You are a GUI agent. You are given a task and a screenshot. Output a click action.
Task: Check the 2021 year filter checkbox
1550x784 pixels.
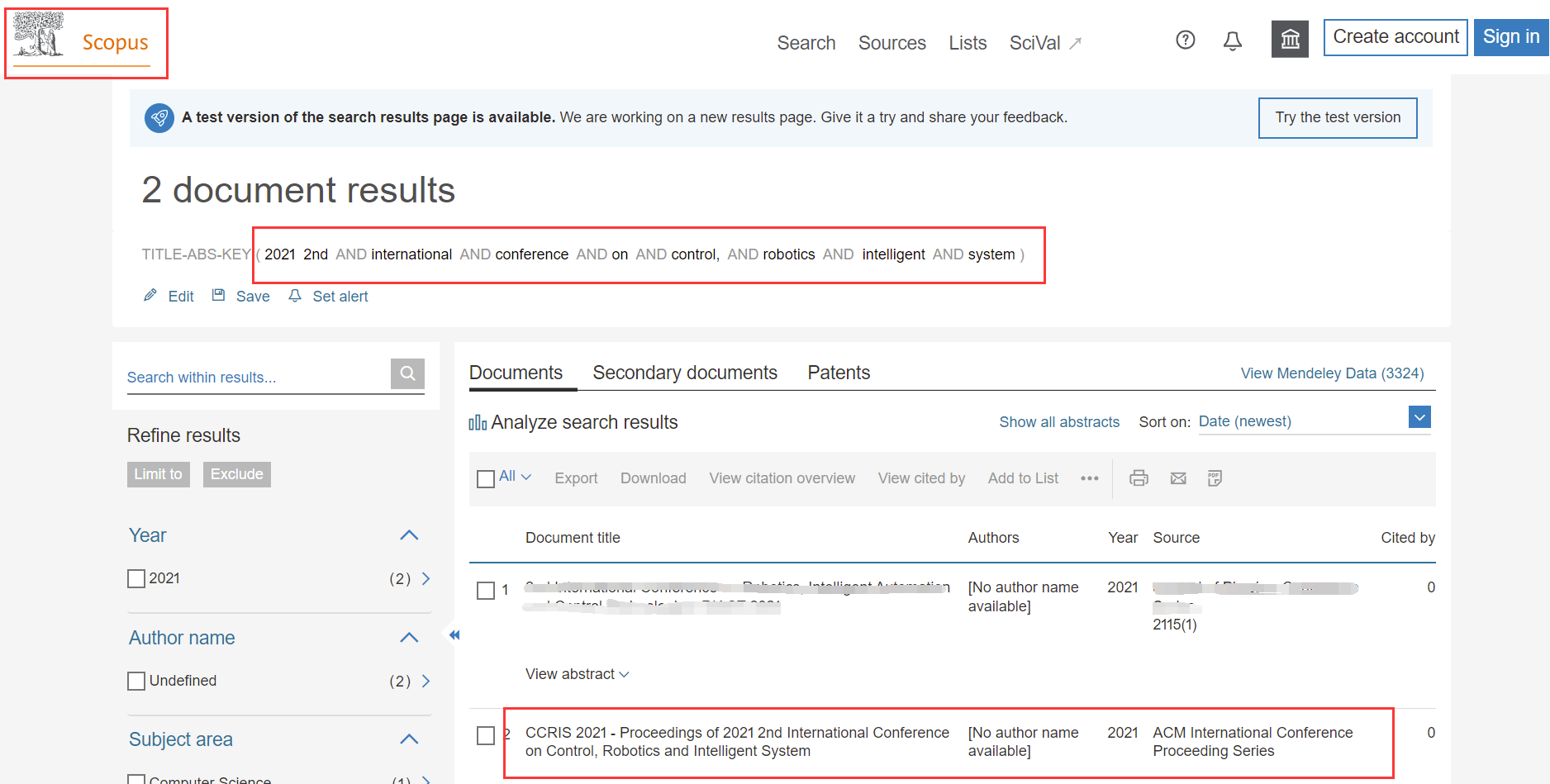pos(136,578)
